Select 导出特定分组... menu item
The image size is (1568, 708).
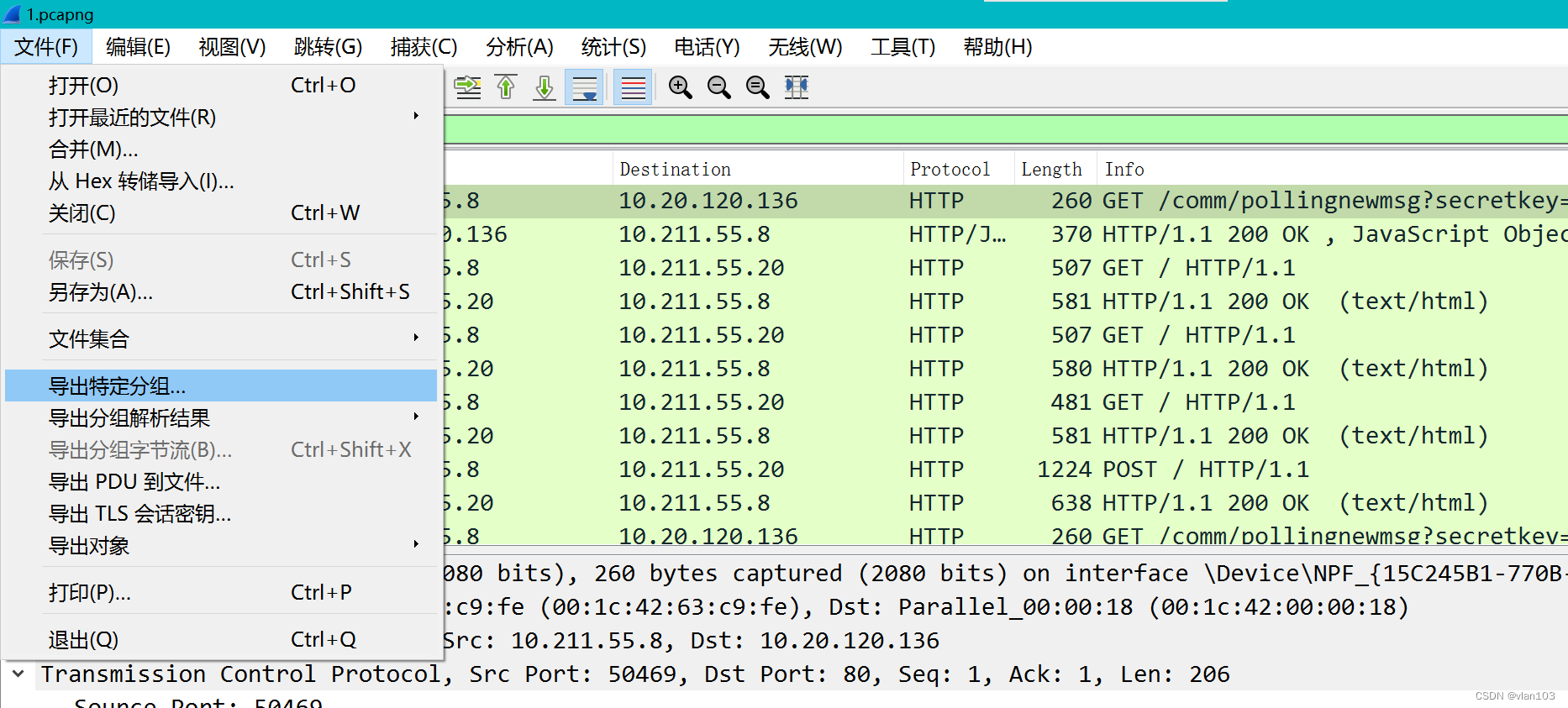point(221,386)
